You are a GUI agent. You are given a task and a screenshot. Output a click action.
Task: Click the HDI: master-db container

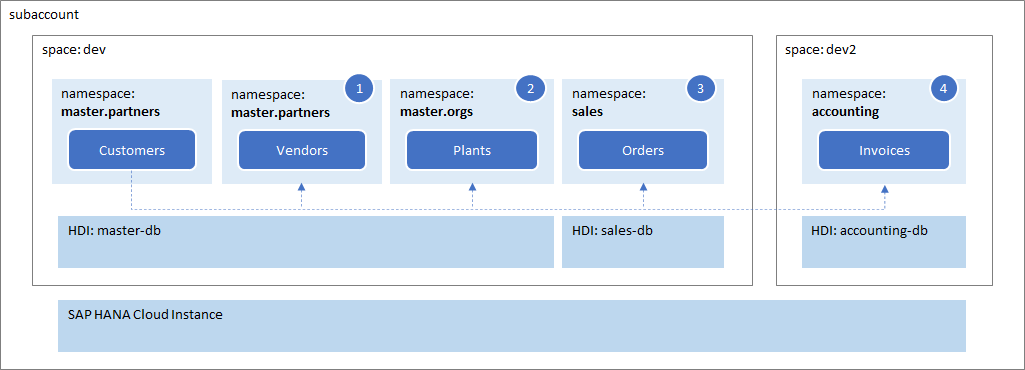[306, 242]
